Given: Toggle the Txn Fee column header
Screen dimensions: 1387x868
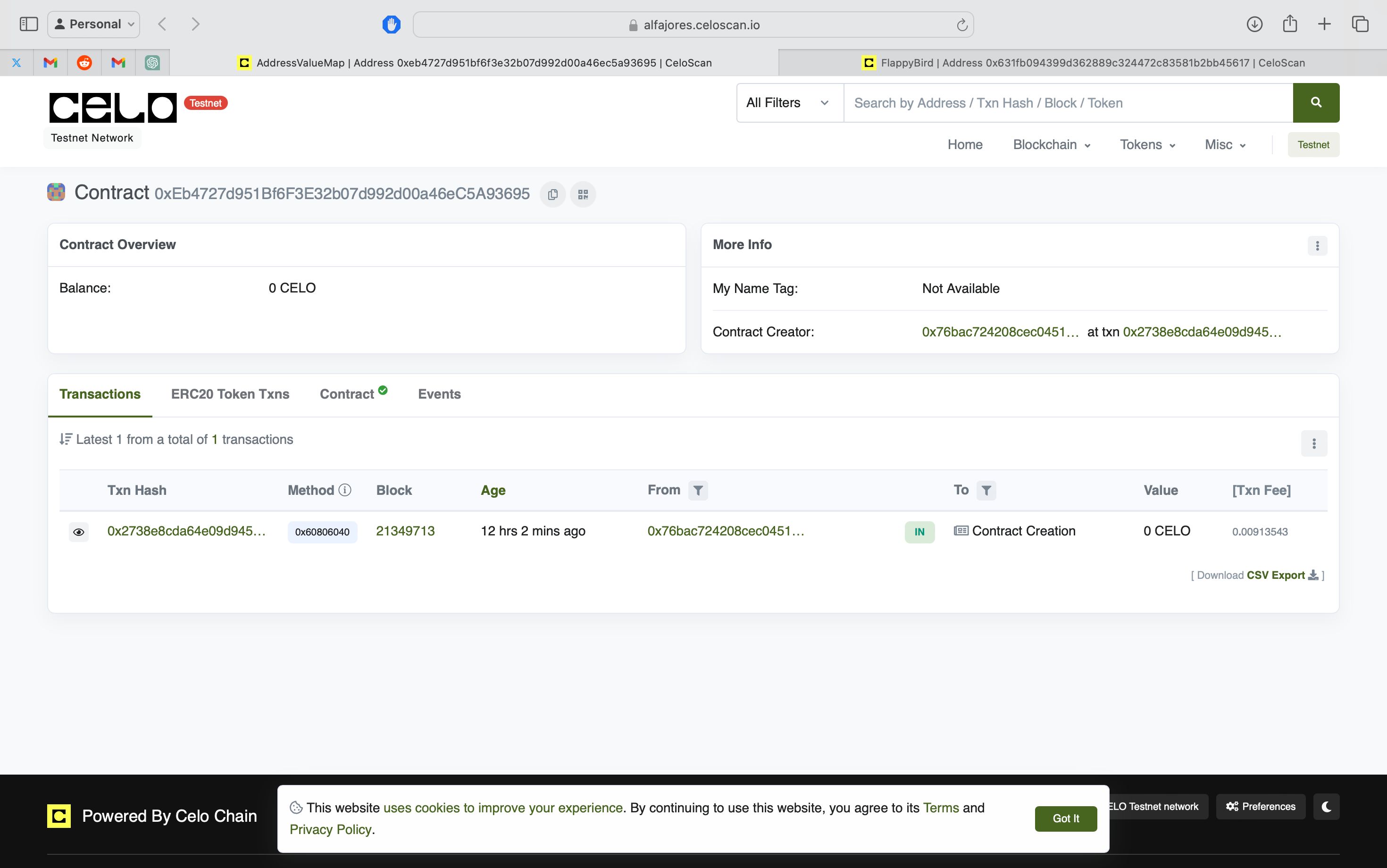Looking at the screenshot, I should point(1262,490).
